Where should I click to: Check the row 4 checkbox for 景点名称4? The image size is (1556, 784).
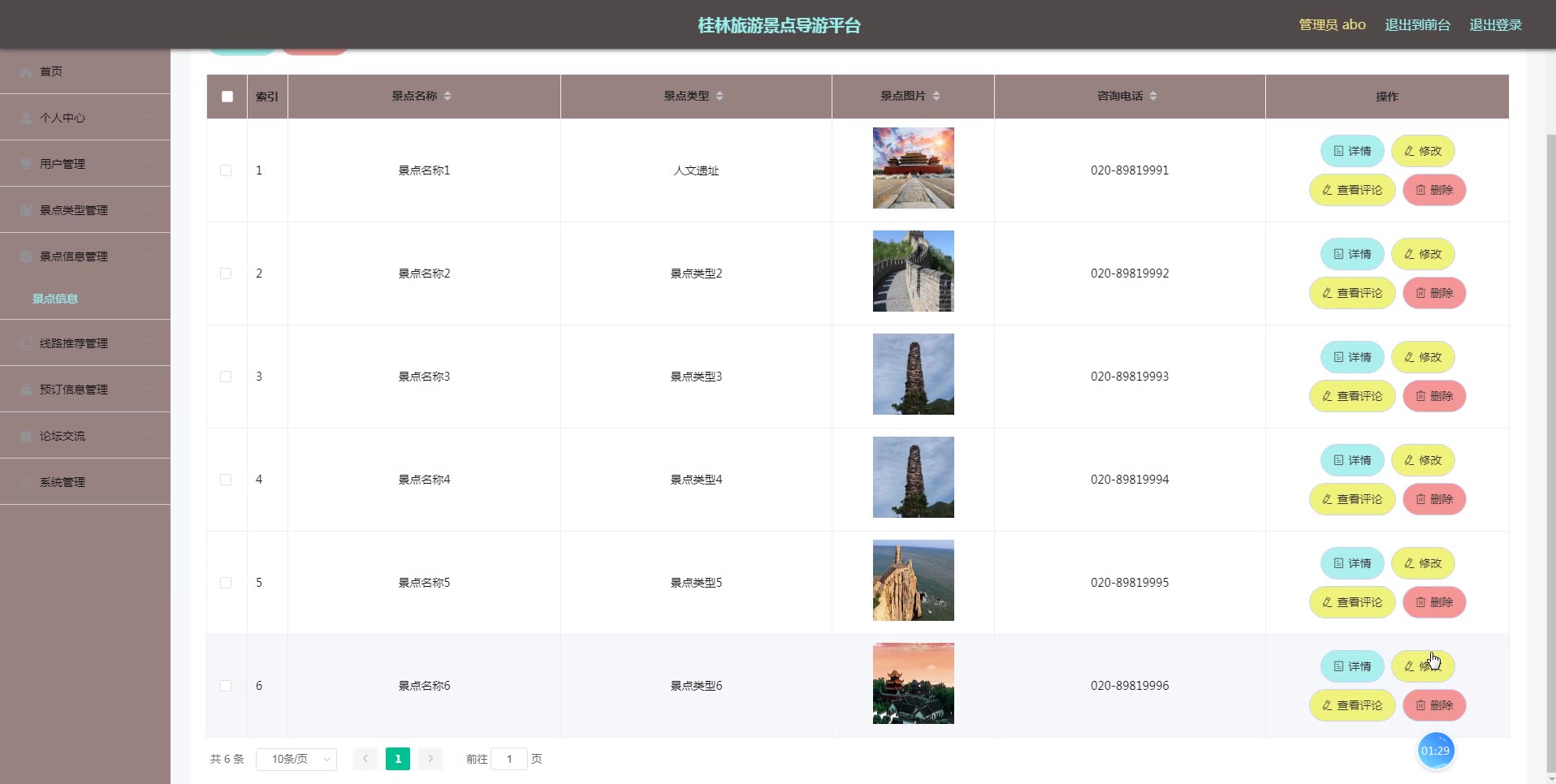pyautogui.click(x=226, y=480)
